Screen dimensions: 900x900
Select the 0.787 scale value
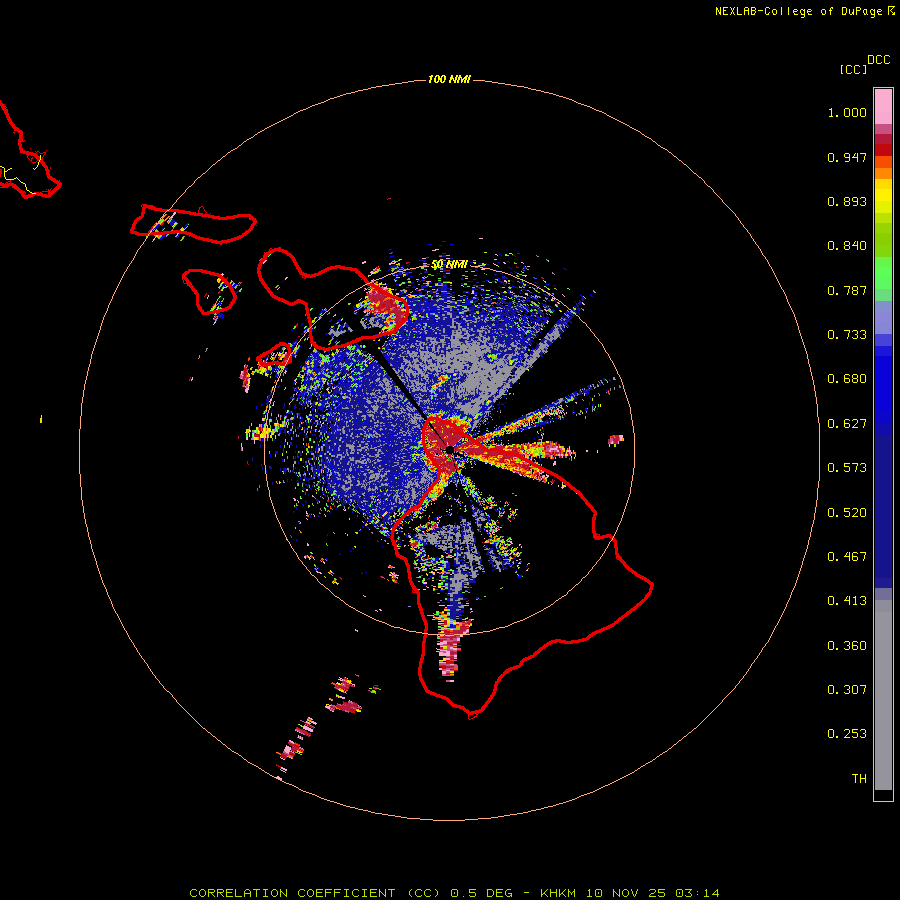847,290
